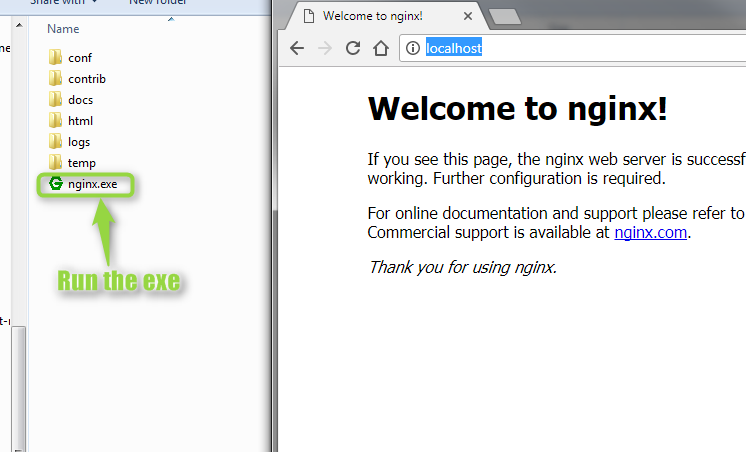Click the Thank you for using nginx text

point(462,267)
